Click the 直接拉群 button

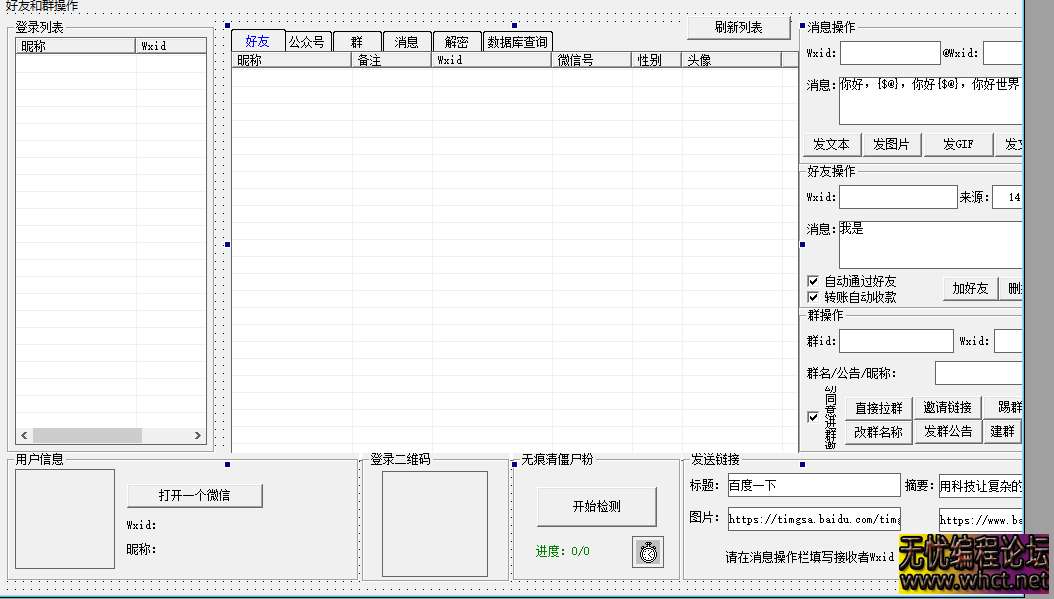coord(877,407)
